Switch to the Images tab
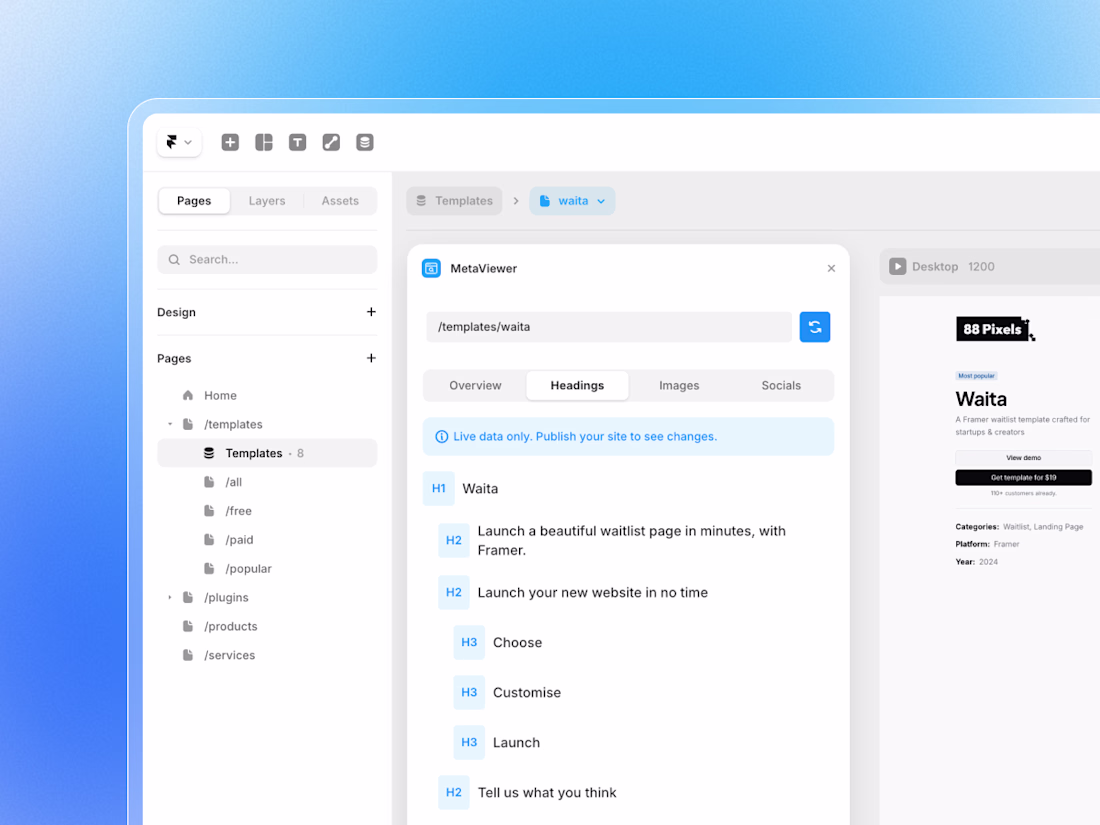Screen dimensions: 1100x825 click(x=679, y=385)
